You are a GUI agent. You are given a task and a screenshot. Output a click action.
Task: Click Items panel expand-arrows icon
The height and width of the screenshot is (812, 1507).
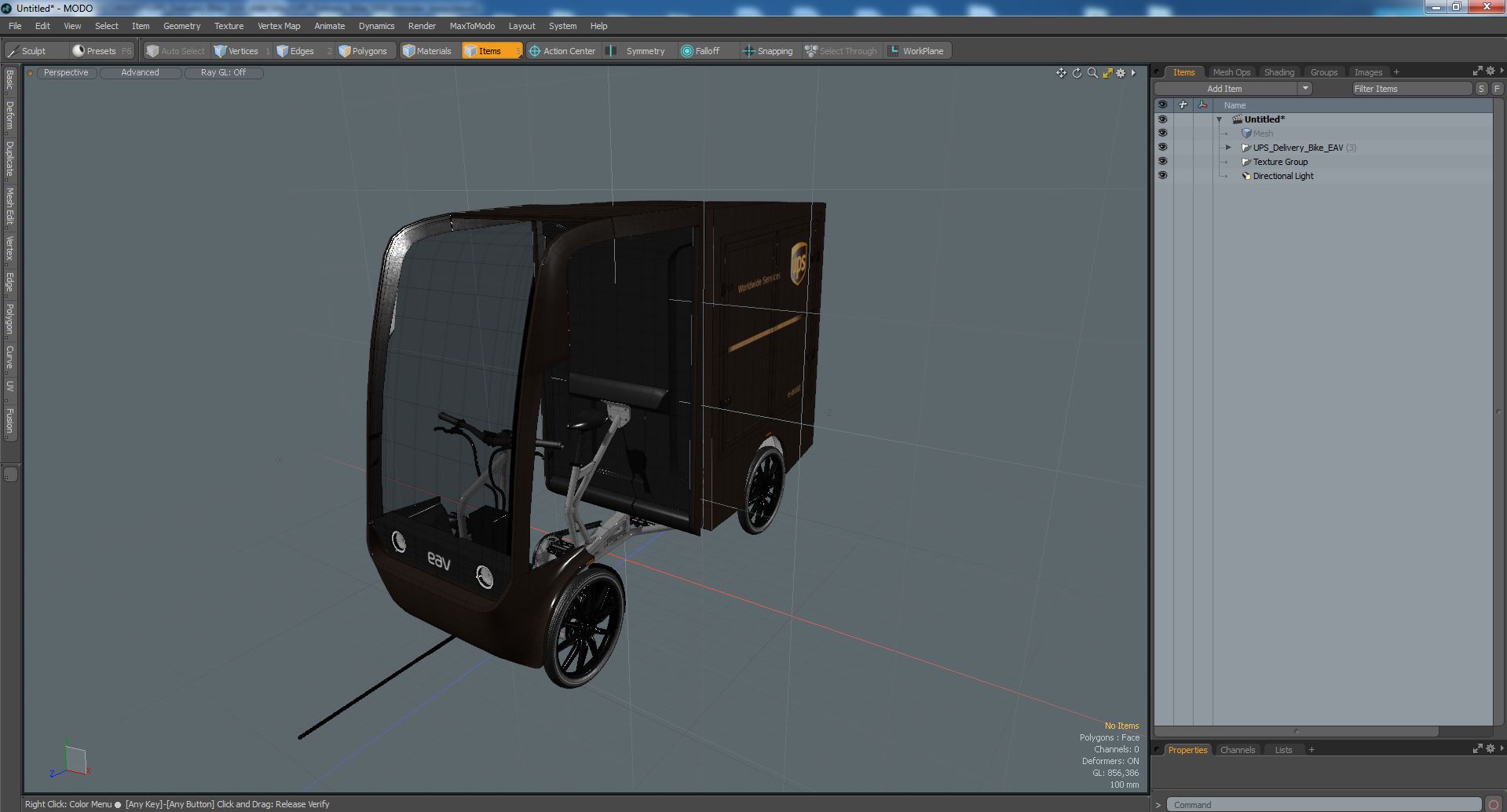pos(1477,71)
